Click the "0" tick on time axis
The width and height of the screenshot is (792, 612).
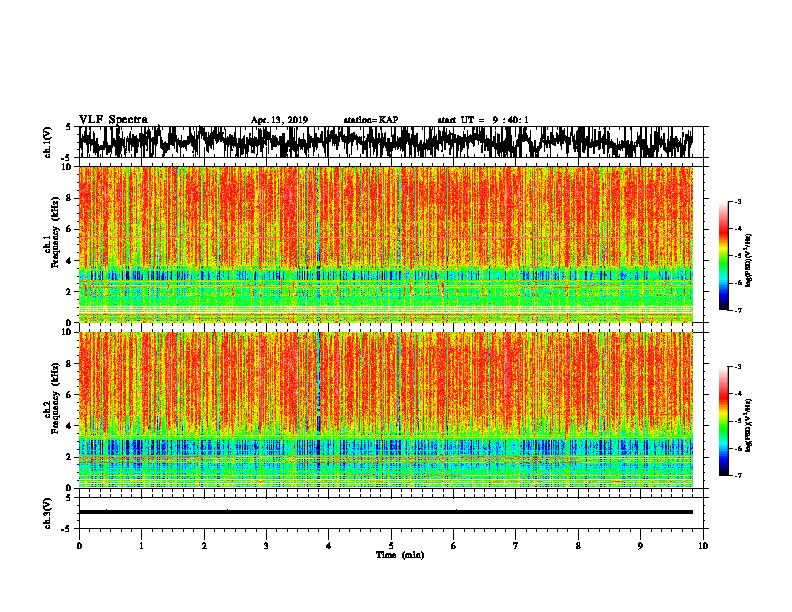[79, 546]
